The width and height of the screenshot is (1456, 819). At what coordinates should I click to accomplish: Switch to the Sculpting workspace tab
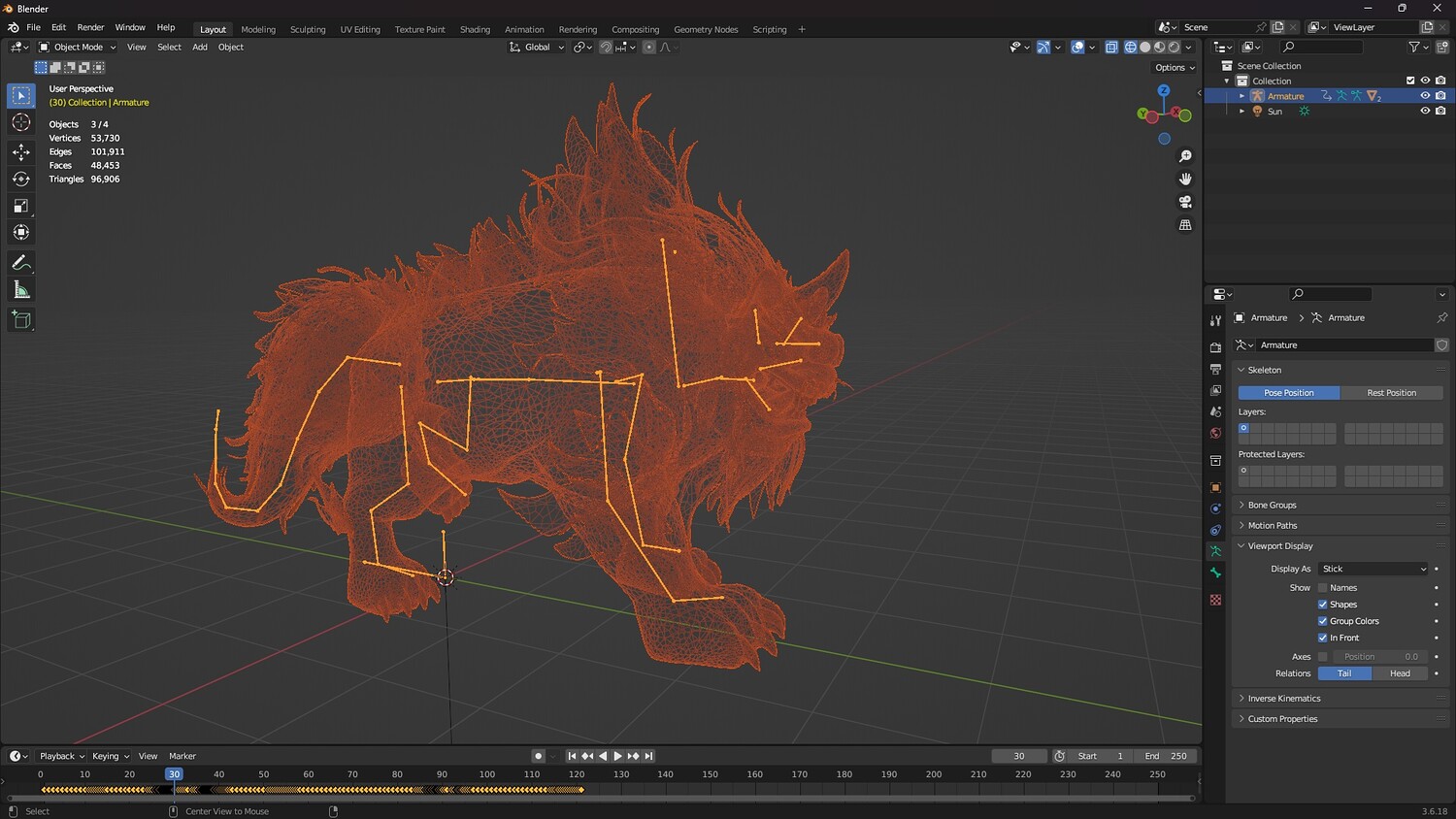(x=308, y=29)
